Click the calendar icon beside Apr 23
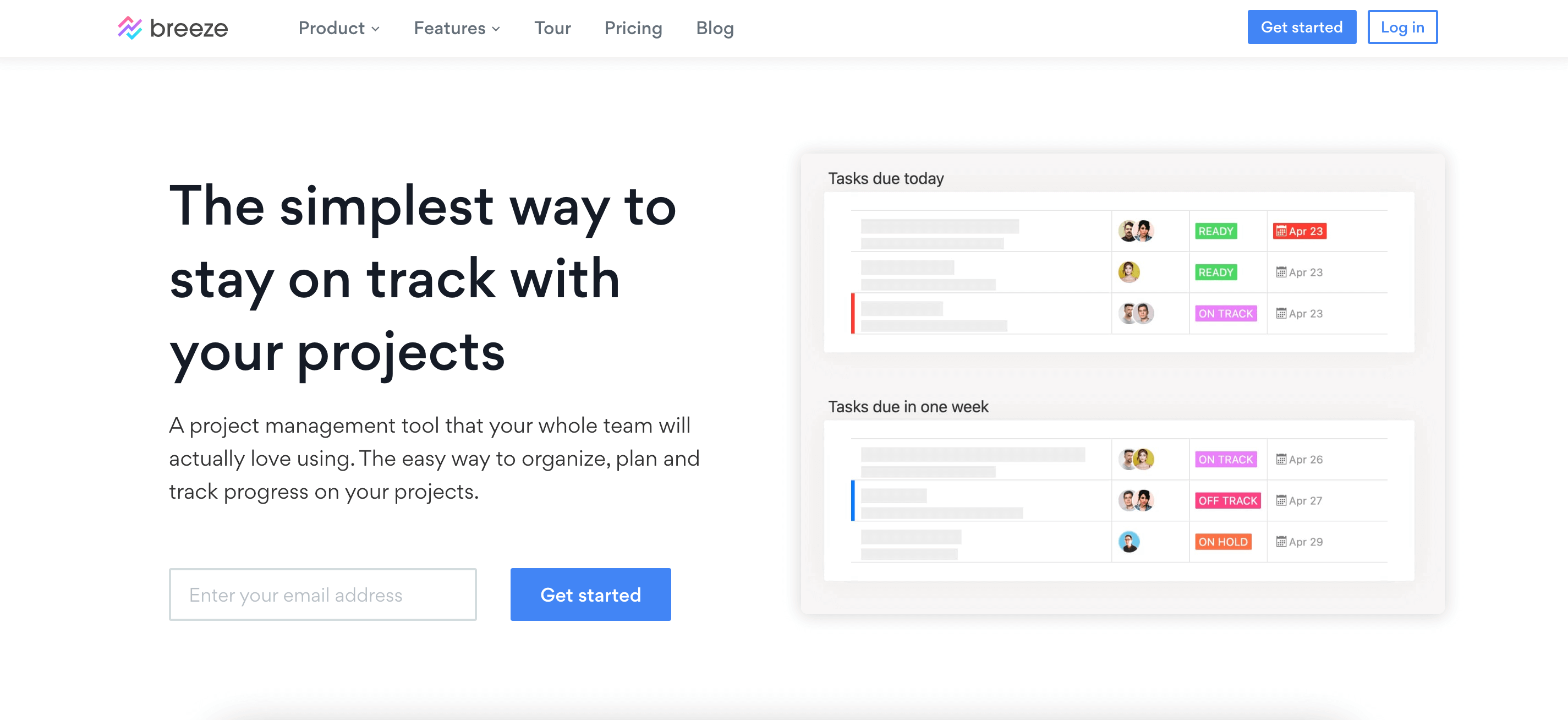 click(x=1281, y=231)
